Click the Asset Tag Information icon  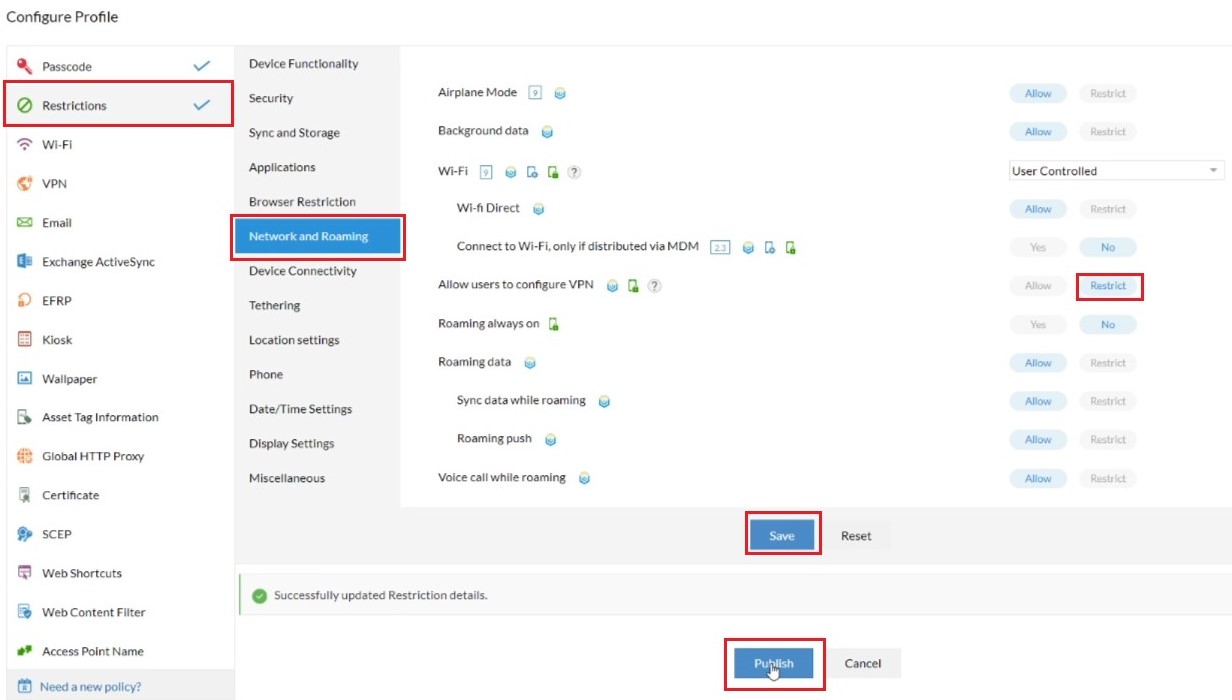tap(25, 418)
